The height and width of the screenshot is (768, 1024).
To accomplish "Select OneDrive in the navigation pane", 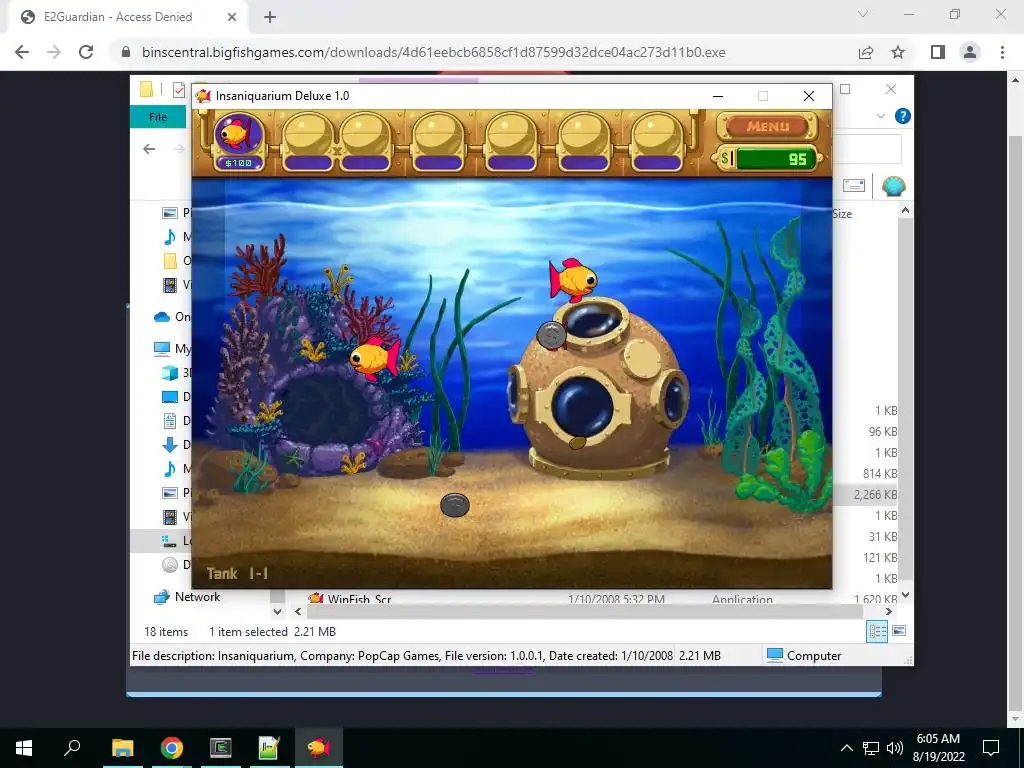I will tap(172, 317).
